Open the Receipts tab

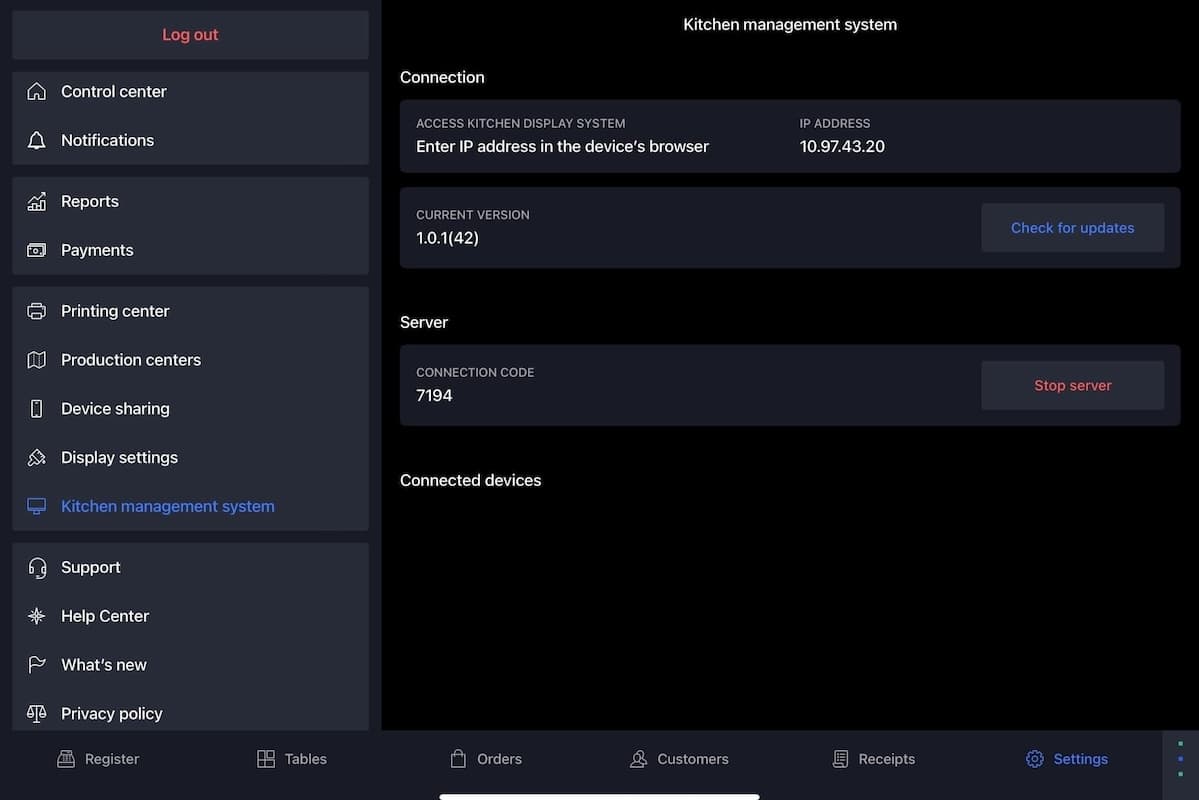pyautogui.click(x=873, y=759)
